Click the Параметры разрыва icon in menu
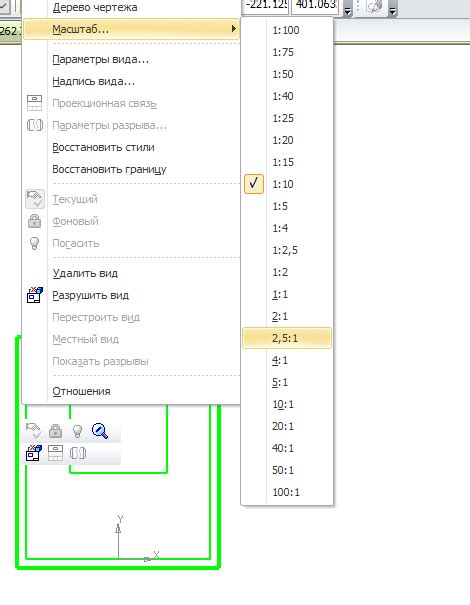Image resolution: width=470 pixels, height=605 pixels. click(x=34, y=125)
